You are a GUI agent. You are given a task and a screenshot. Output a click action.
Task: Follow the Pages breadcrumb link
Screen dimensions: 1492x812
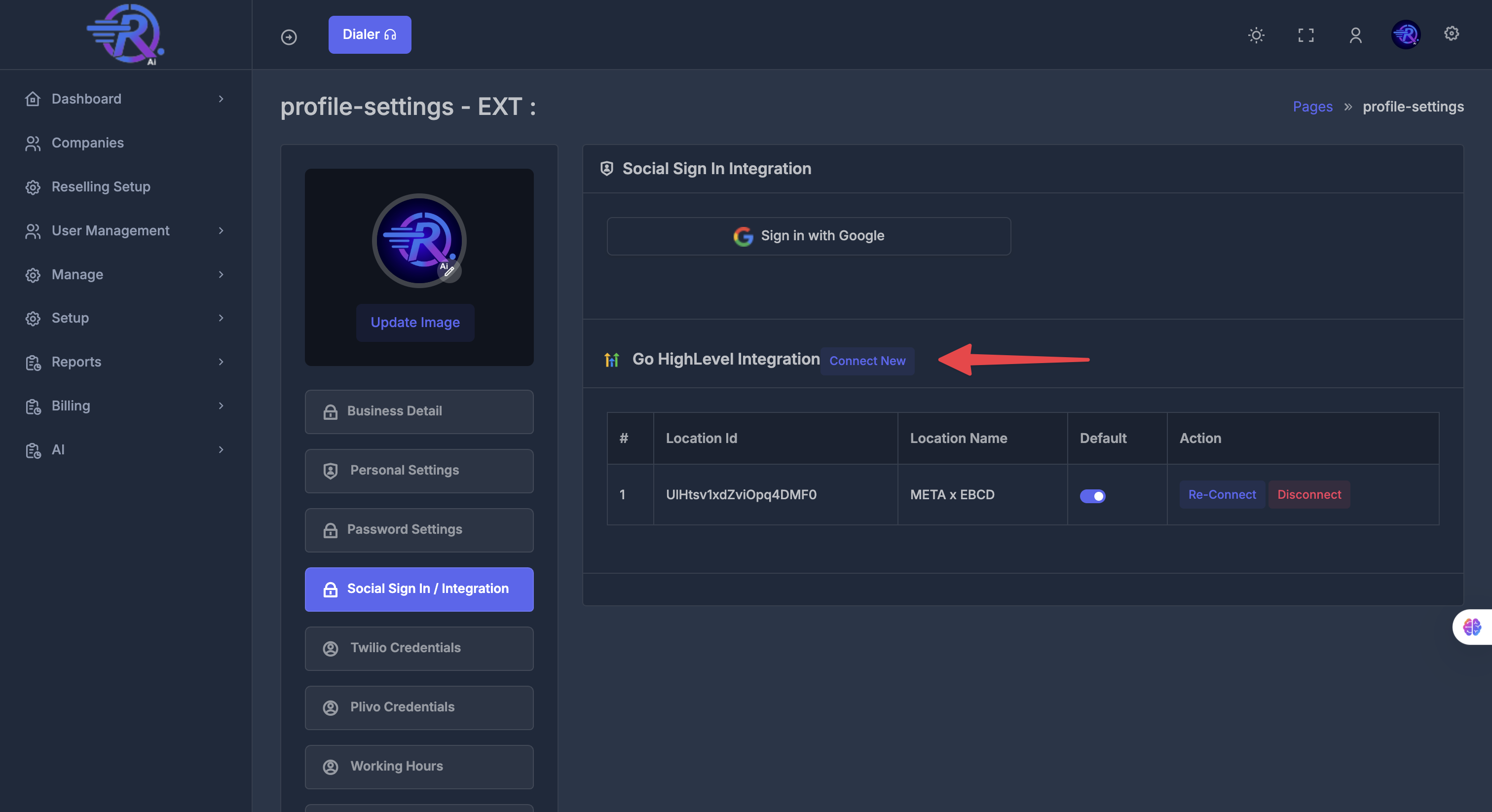(1312, 107)
